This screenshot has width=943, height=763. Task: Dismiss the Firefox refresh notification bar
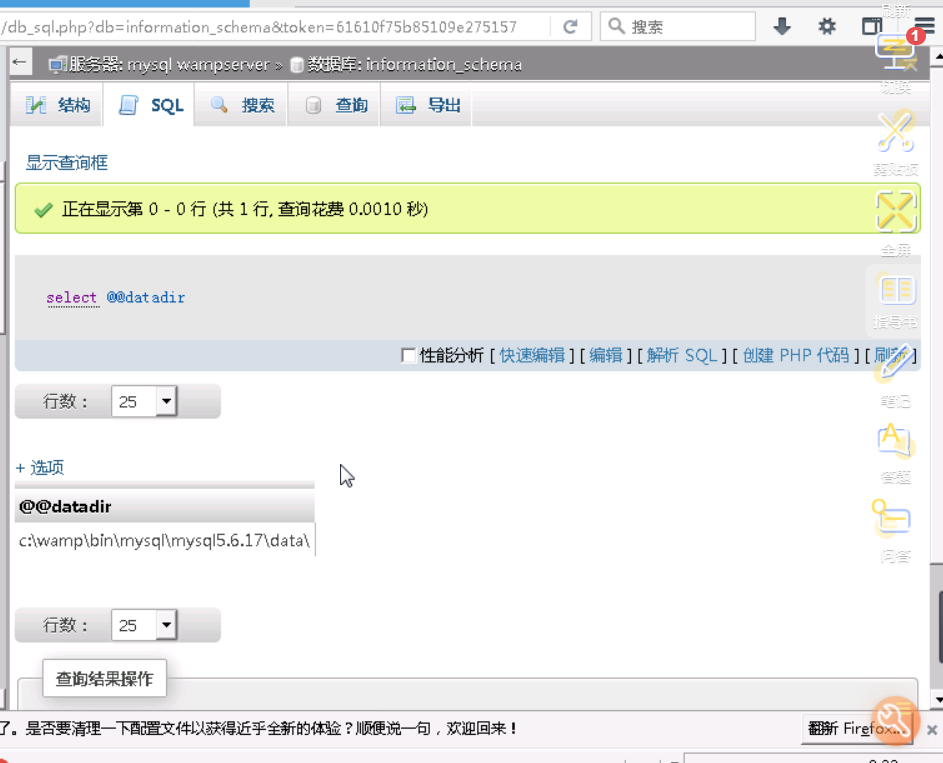coord(932,729)
